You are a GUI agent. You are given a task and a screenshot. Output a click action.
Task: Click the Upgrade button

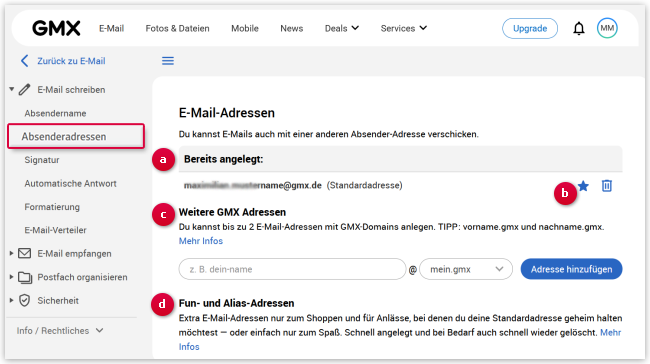click(x=530, y=28)
